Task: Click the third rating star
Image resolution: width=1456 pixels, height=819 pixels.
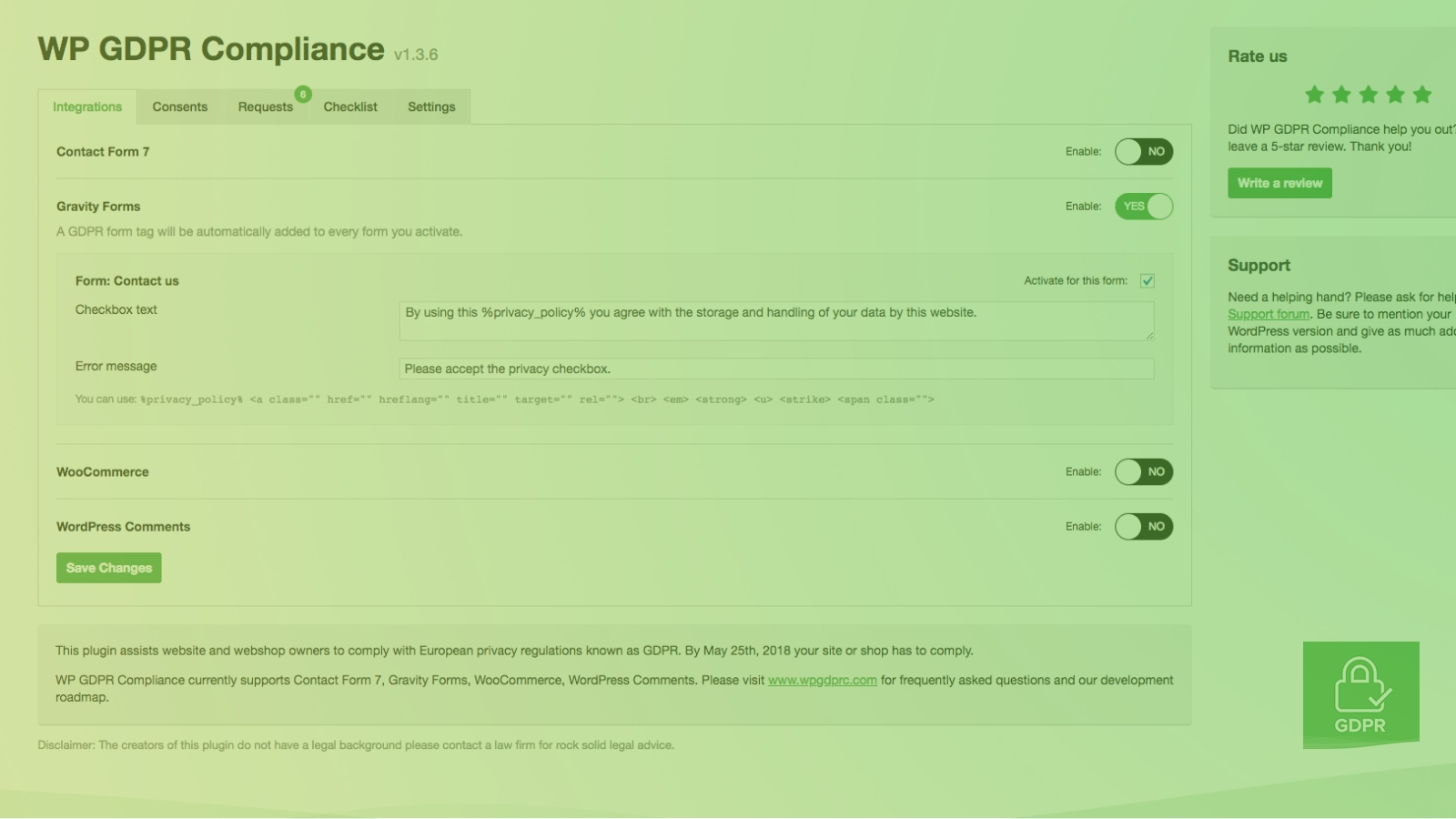Action: (1369, 95)
